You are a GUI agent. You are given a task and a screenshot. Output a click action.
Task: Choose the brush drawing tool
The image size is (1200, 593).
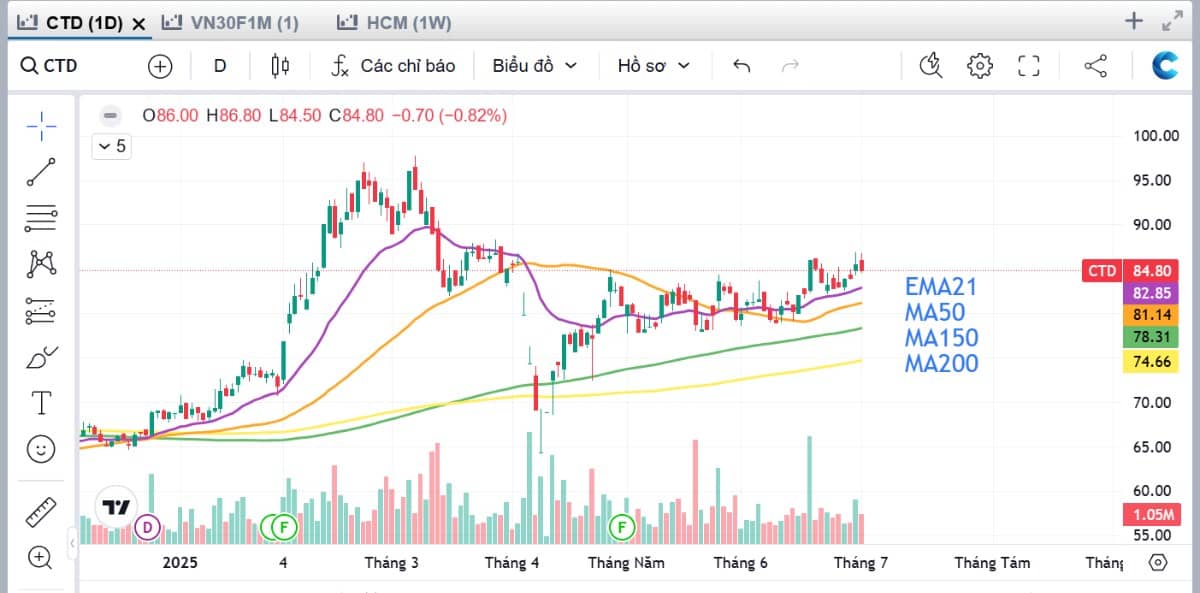[41, 357]
